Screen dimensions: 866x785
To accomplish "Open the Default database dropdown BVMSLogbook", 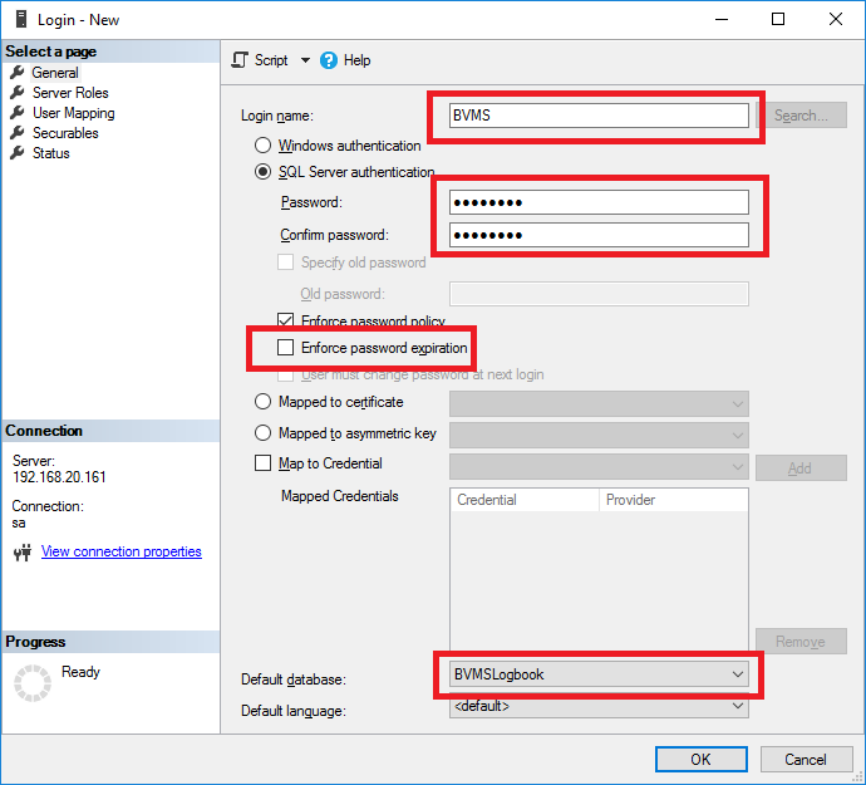I will (599, 674).
